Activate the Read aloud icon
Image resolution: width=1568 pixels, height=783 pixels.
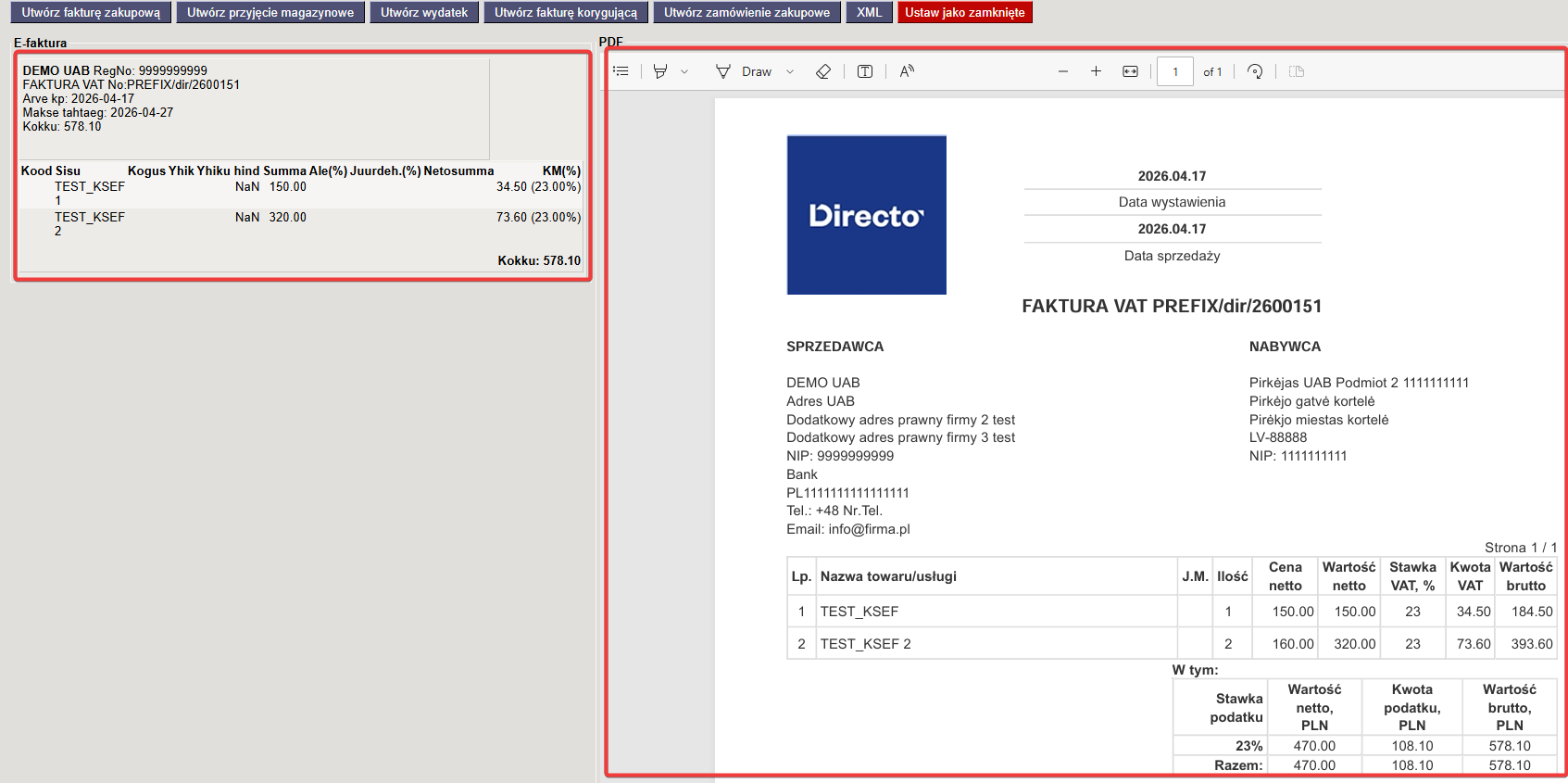(x=907, y=71)
